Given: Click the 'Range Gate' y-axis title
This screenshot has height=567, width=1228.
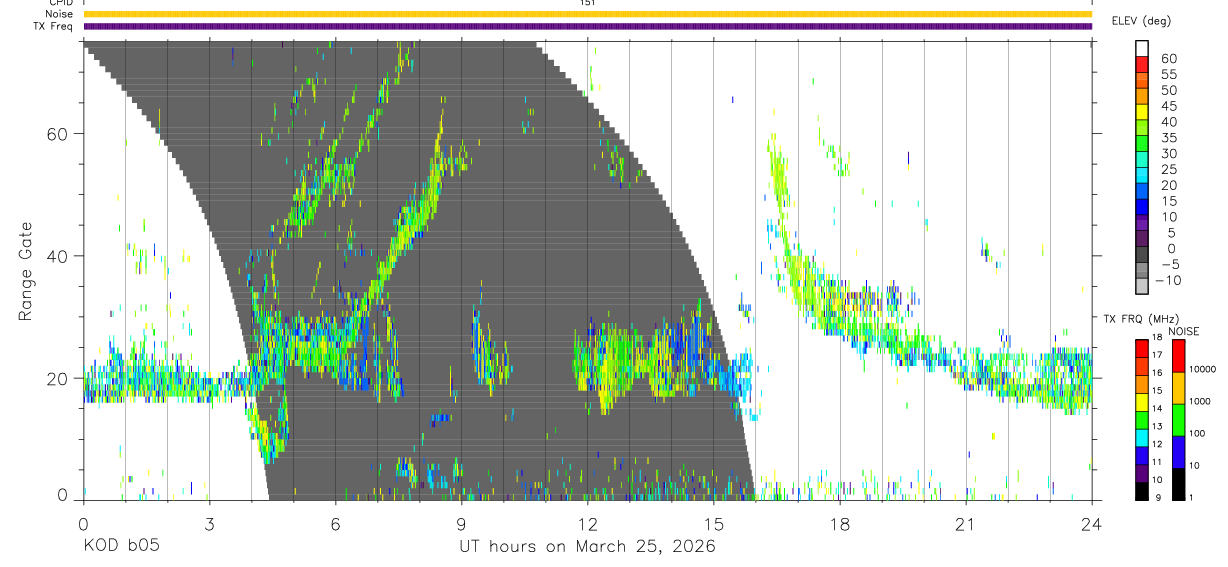Looking at the screenshot, I should click(26, 269).
